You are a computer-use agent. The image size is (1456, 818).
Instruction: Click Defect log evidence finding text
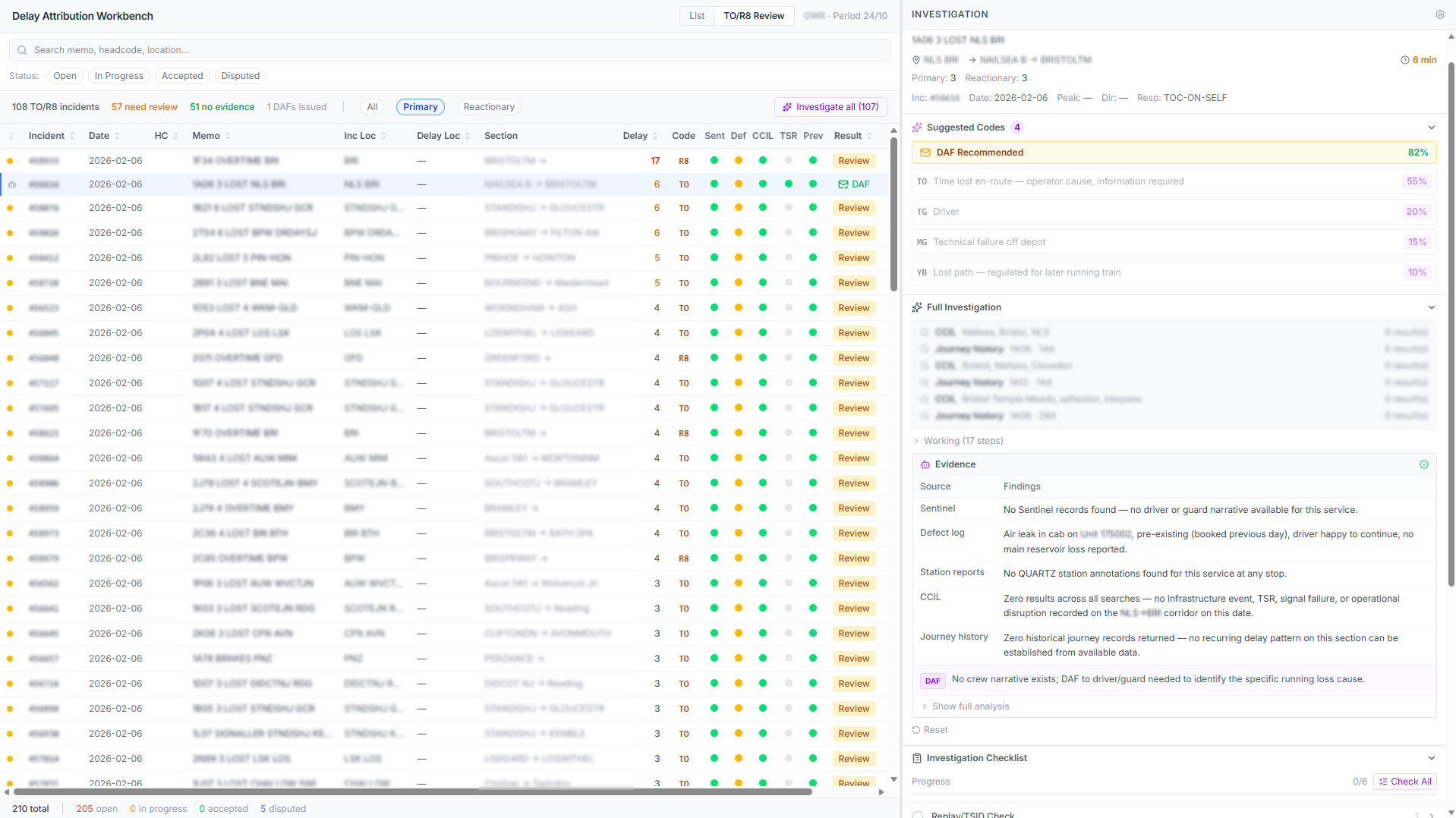(1208, 542)
